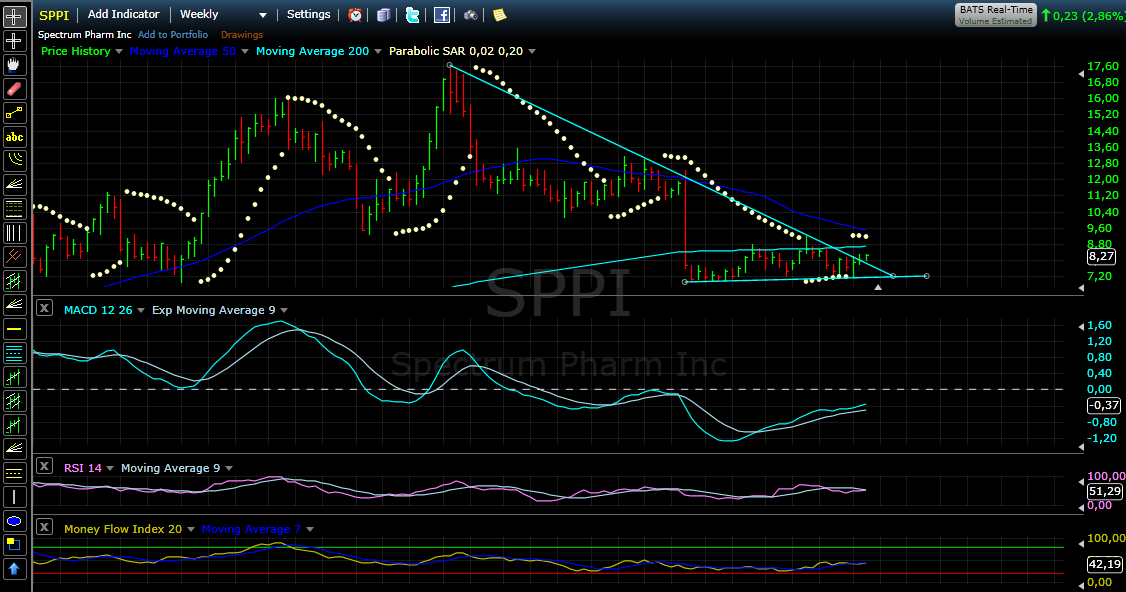This screenshot has width=1126, height=592.
Task: Select the orange pitchfork tool
Action: coord(14,257)
